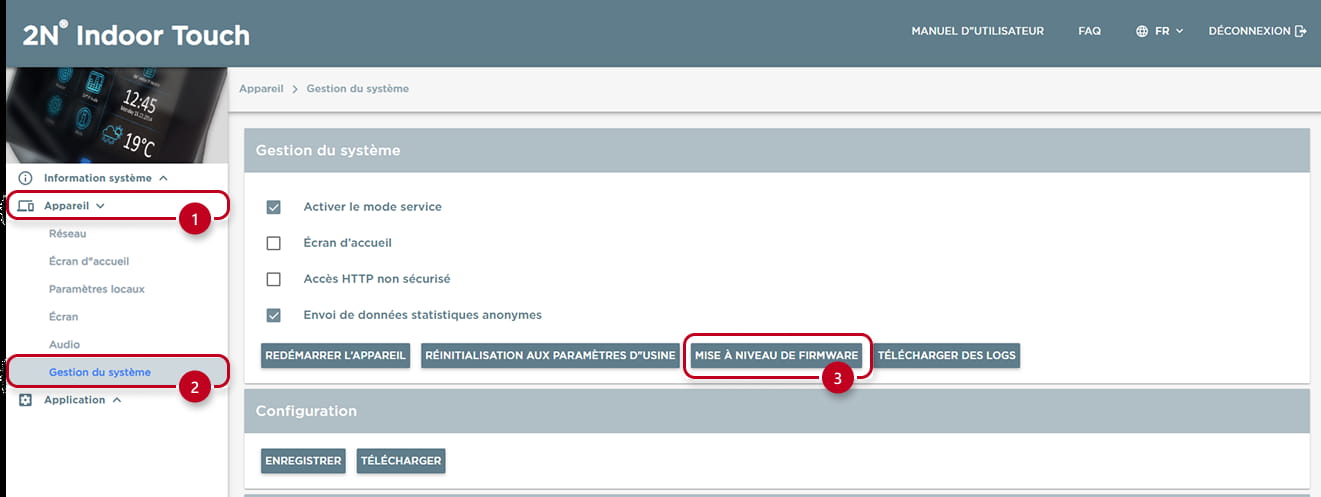Click the Déconnexion link
The height and width of the screenshot is (497, 1321).
(x=1258, y=31)
